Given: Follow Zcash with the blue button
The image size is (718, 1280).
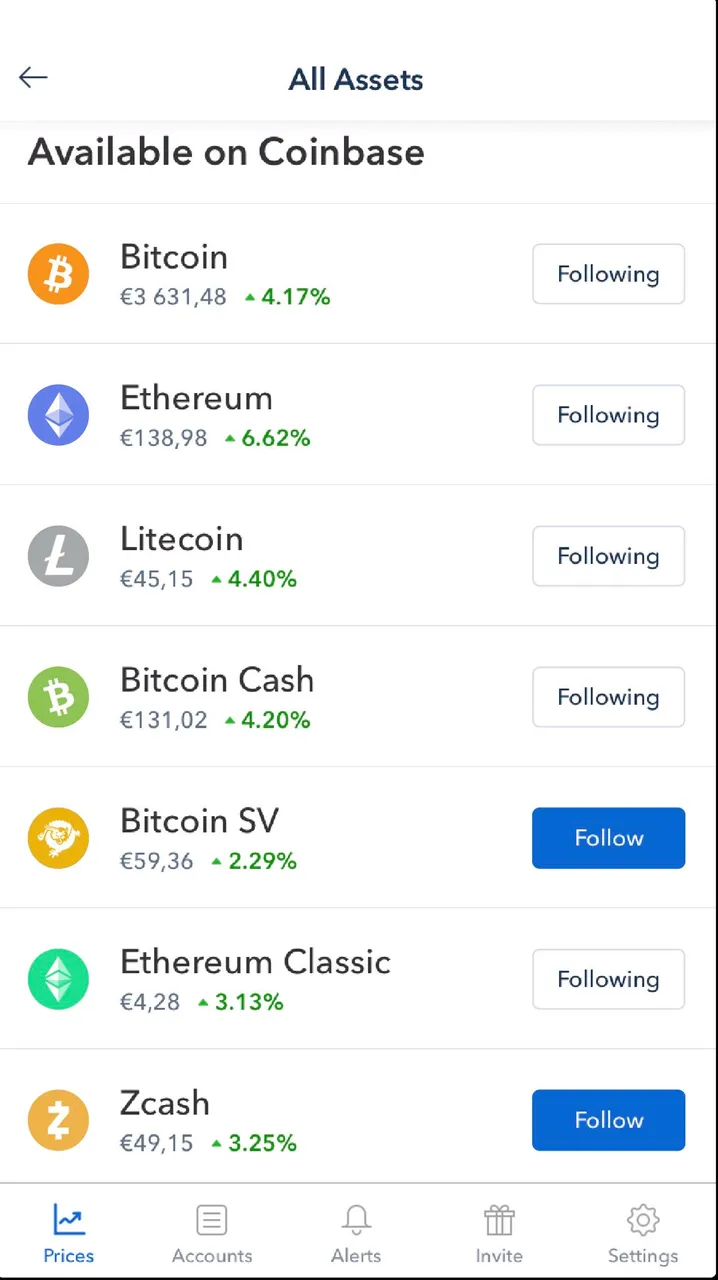Looking at the screenshot, I should (x=608, y=1120).
